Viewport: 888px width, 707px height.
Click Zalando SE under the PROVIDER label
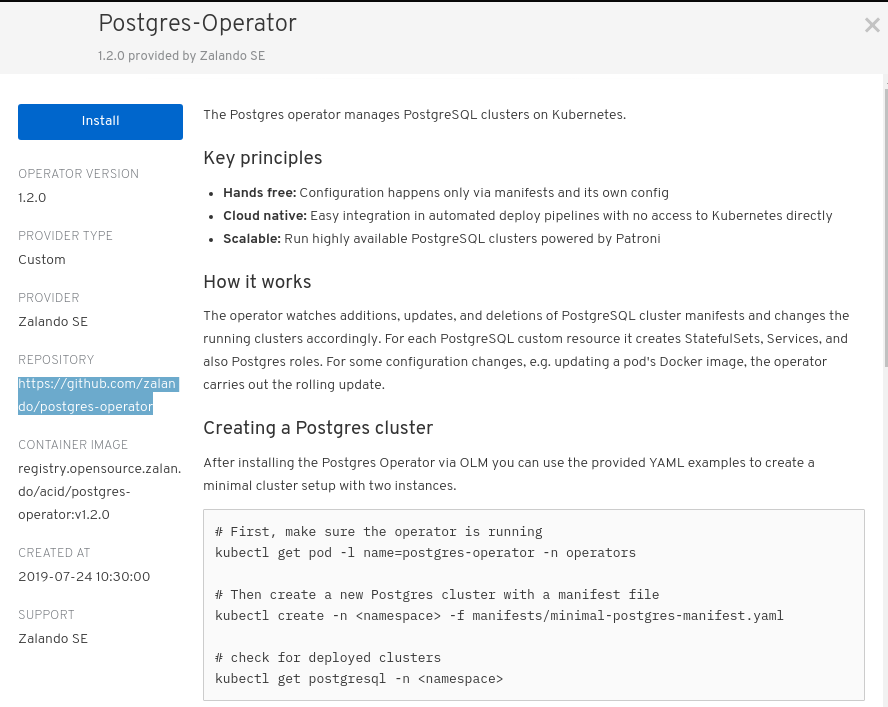point(53,322)
